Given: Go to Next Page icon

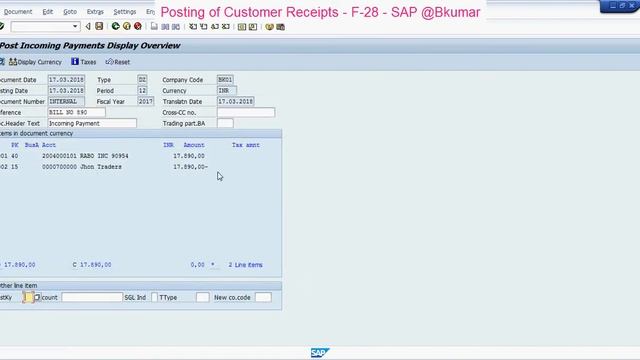Looking at the screenshot, I should pos(215,27).
